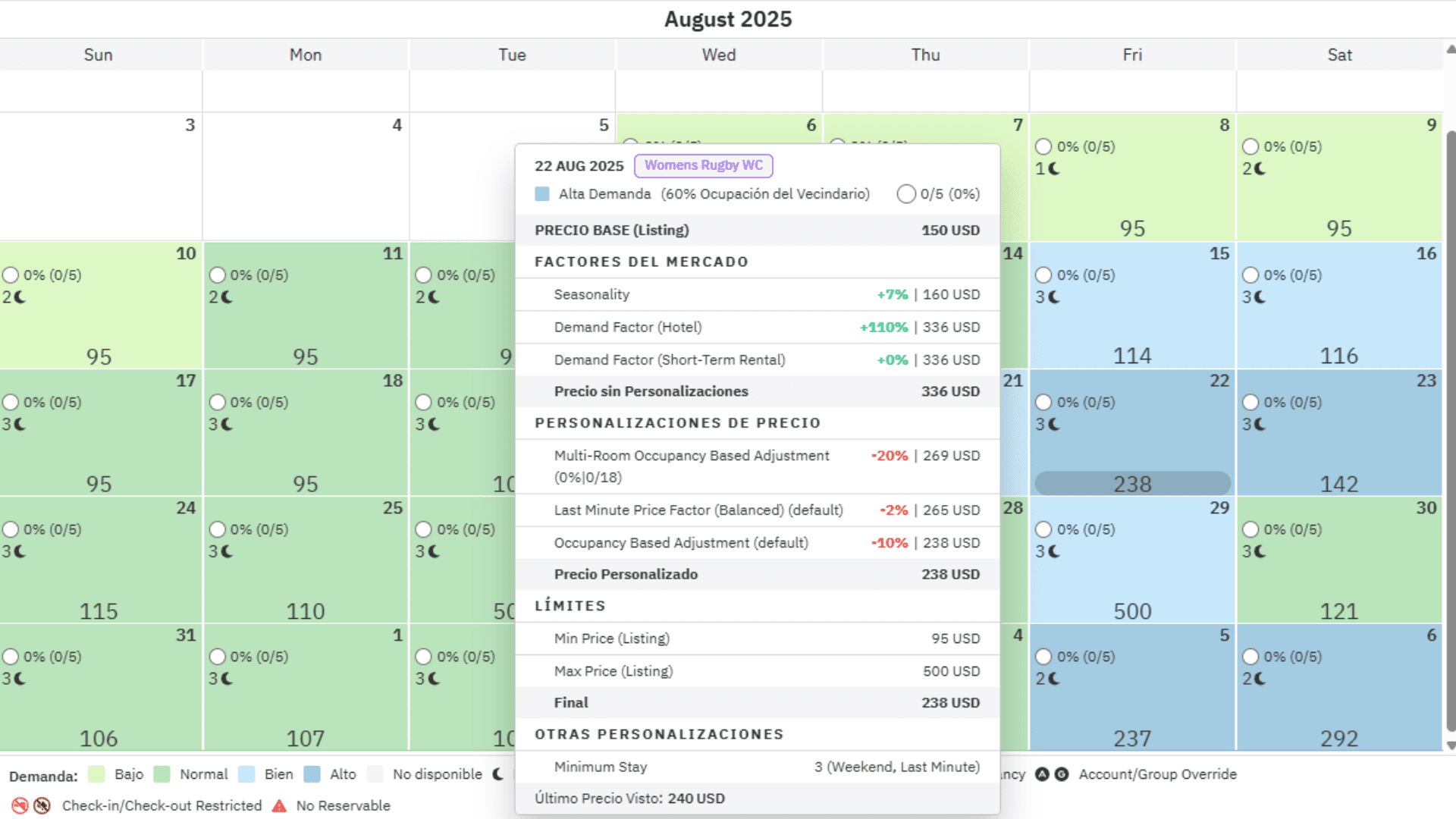Click the moon icon on August 25

(x=227, y=552)
